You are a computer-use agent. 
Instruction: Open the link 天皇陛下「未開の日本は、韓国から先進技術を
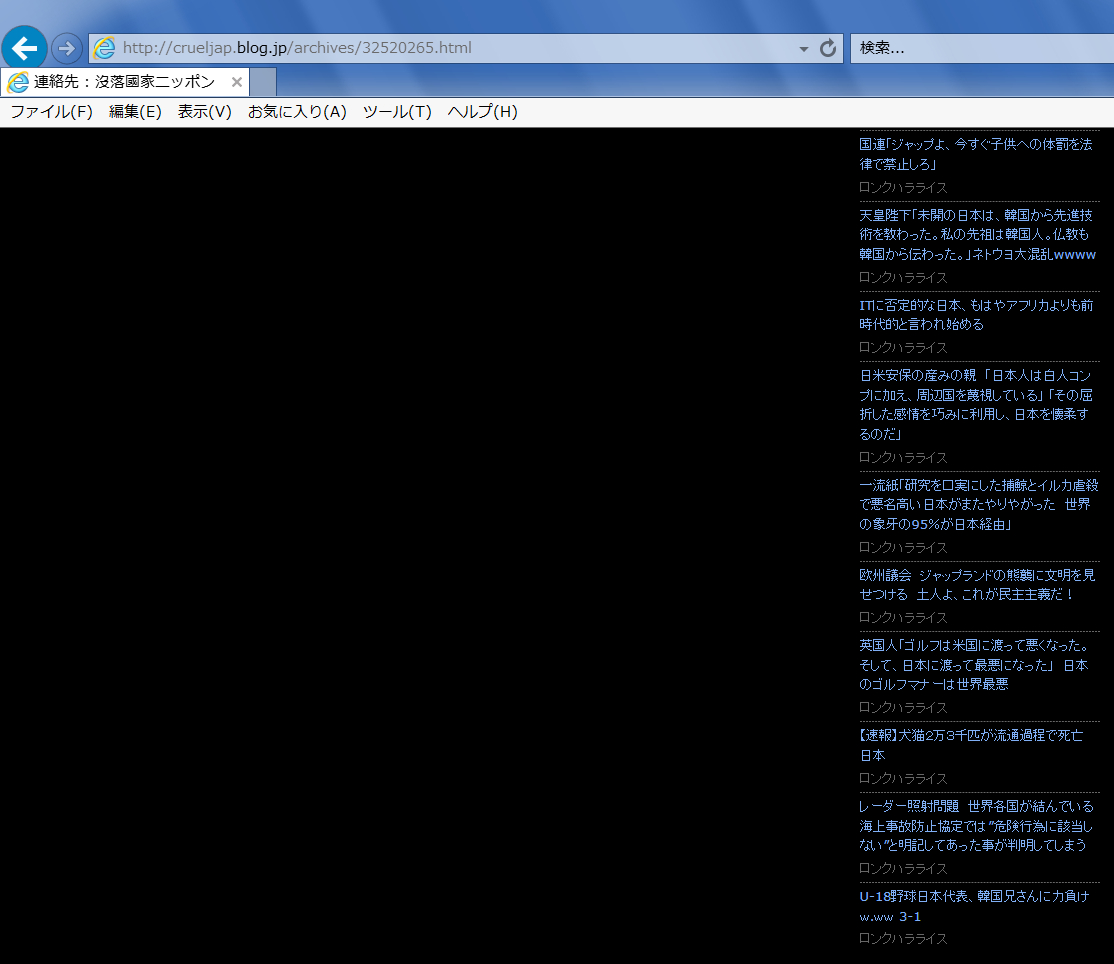click(978, 234)
